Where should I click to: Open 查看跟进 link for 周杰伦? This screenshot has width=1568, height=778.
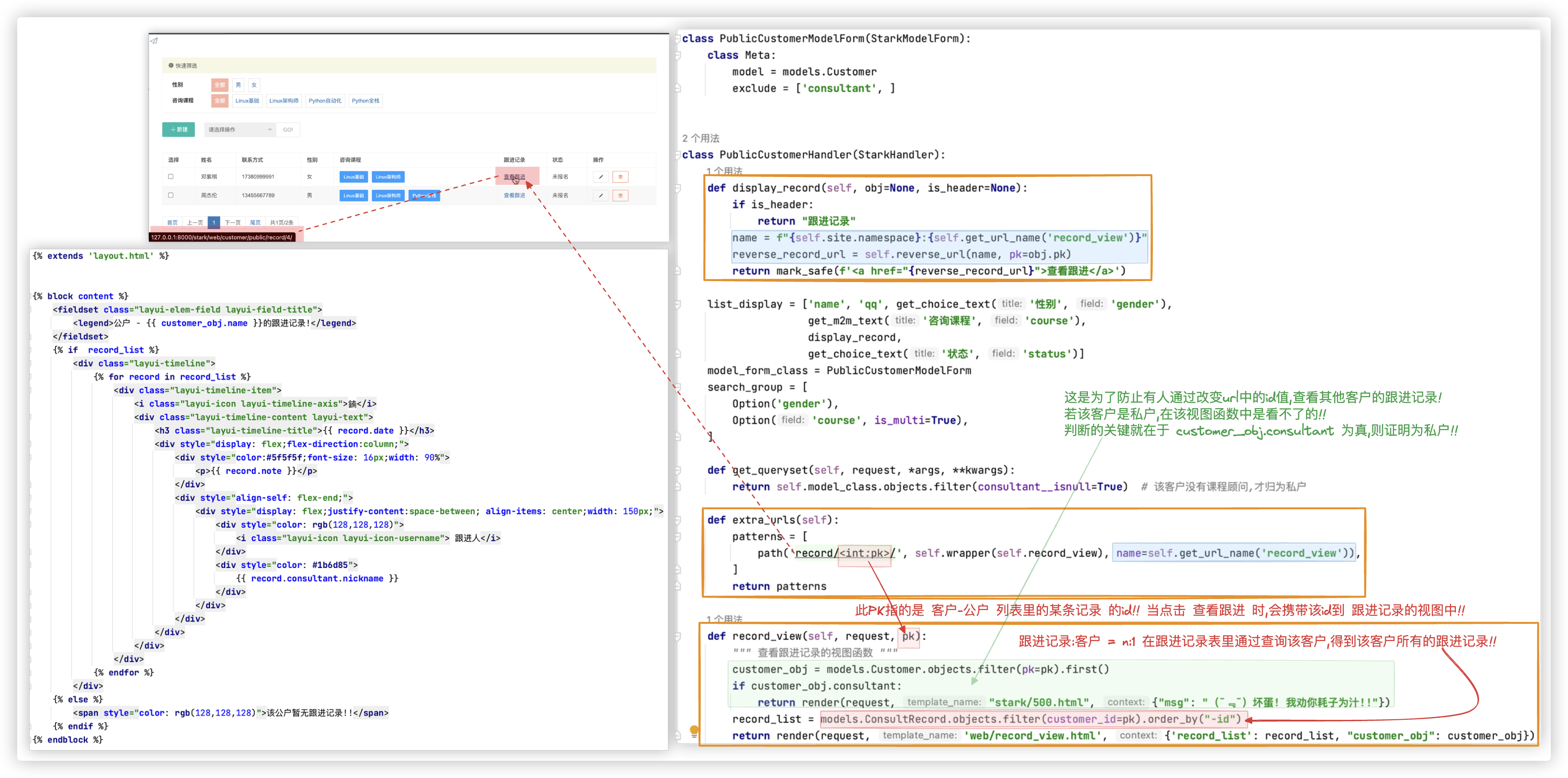point(514,195)
